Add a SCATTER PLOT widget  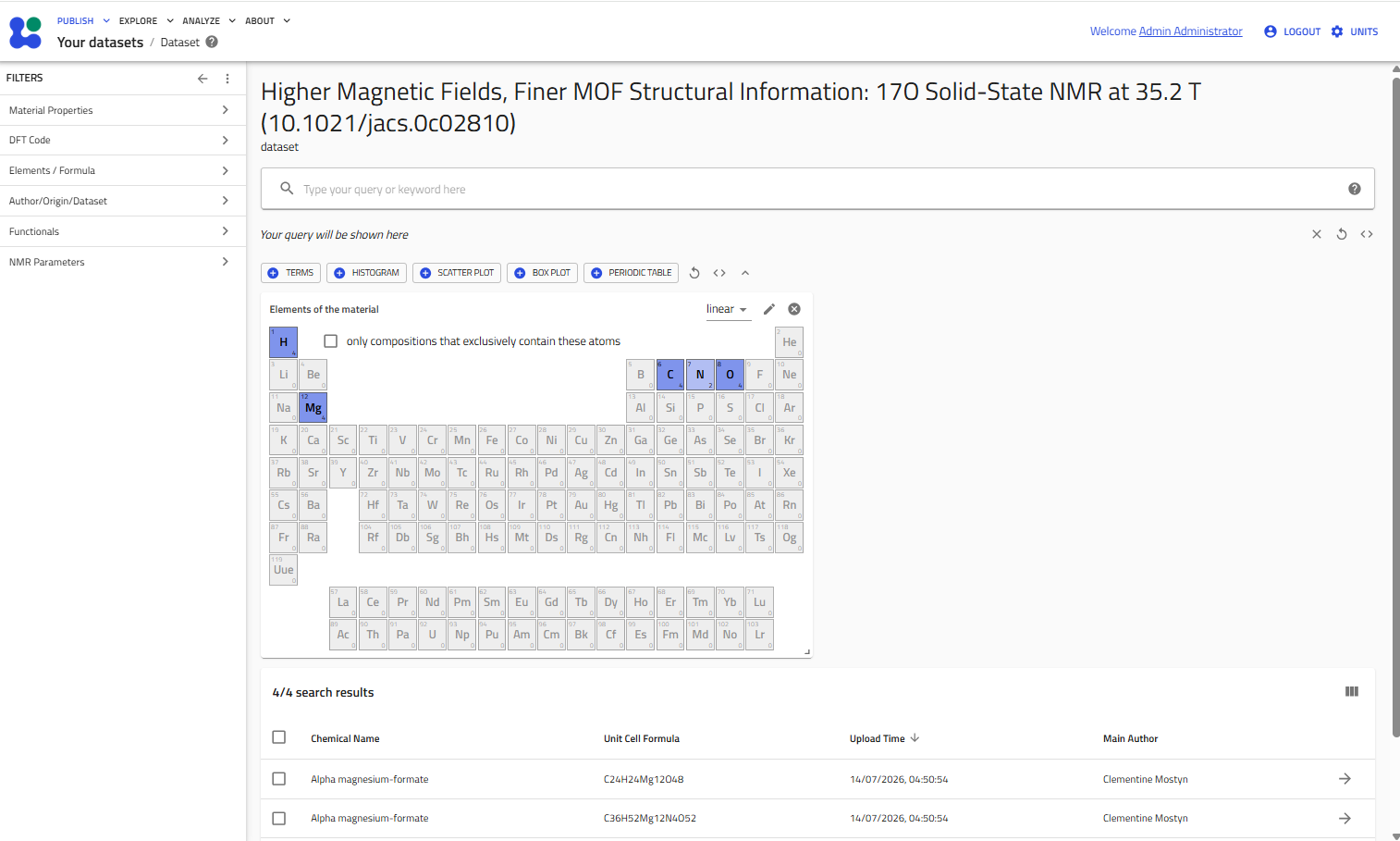pyautogui.click(x=457, y=273)
